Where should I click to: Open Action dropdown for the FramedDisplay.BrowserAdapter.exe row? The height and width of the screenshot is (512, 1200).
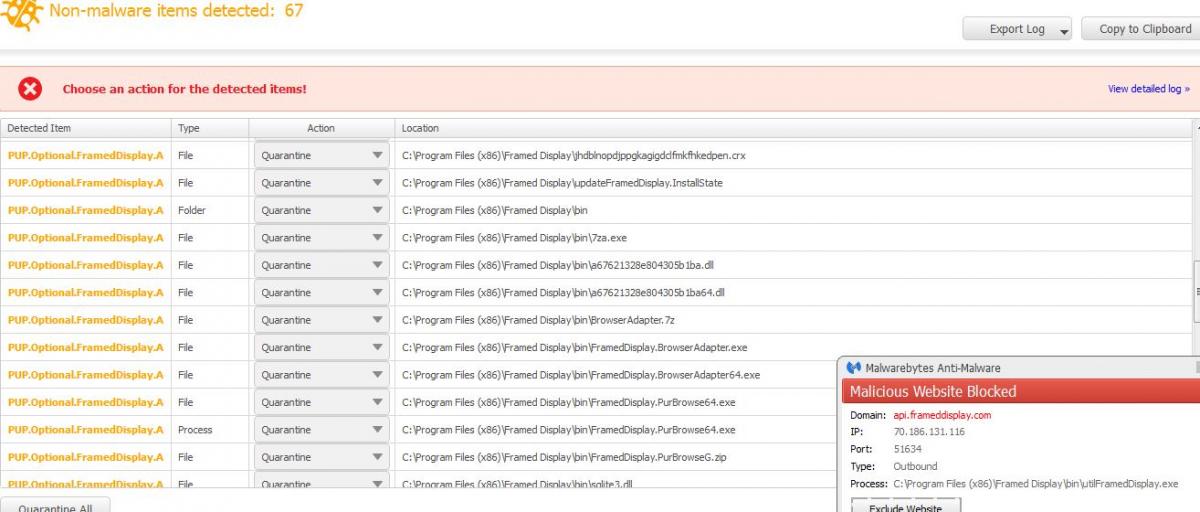322,348
